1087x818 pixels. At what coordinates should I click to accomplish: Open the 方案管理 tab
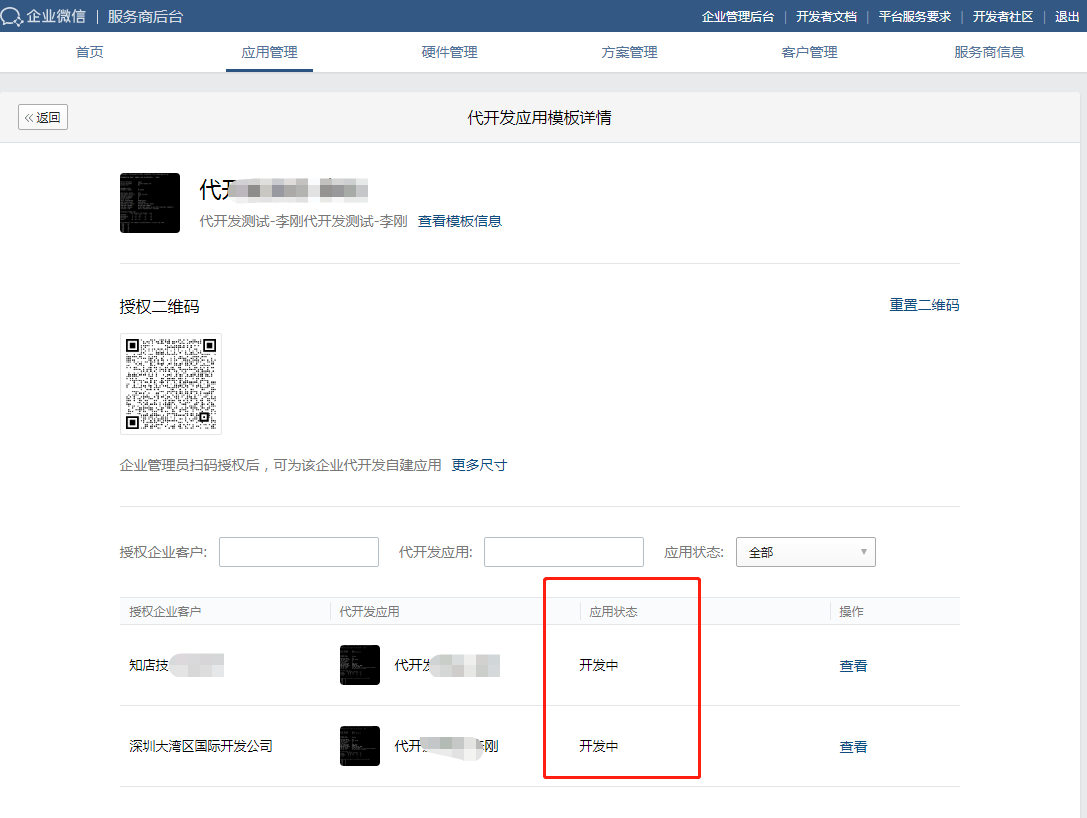(629, 52)
